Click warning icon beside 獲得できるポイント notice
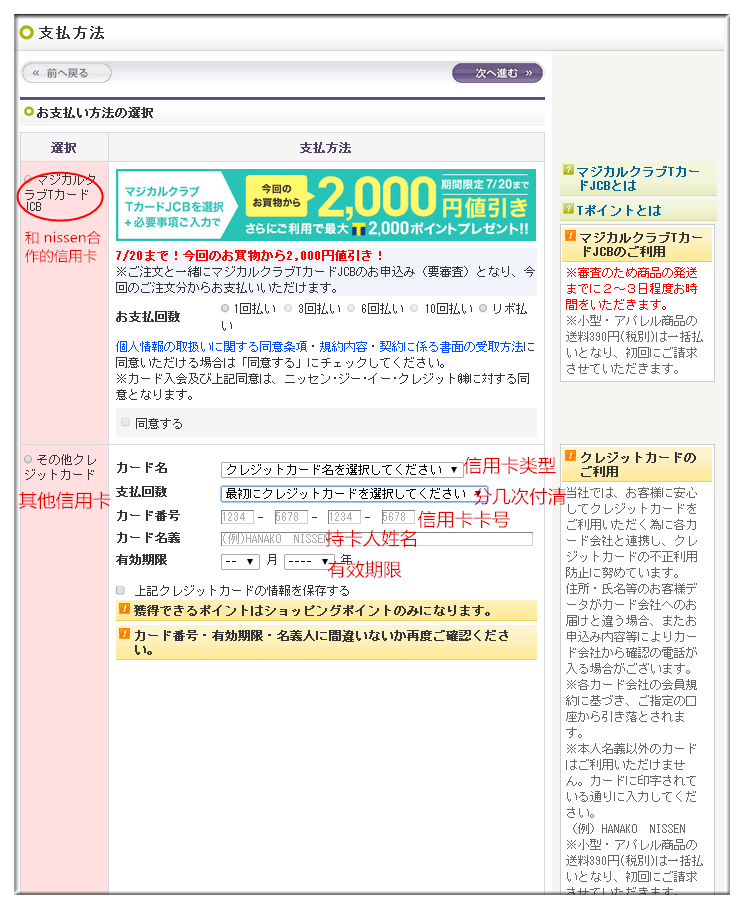The height and width of the screenshot is (909, 744). pos(124,609)
